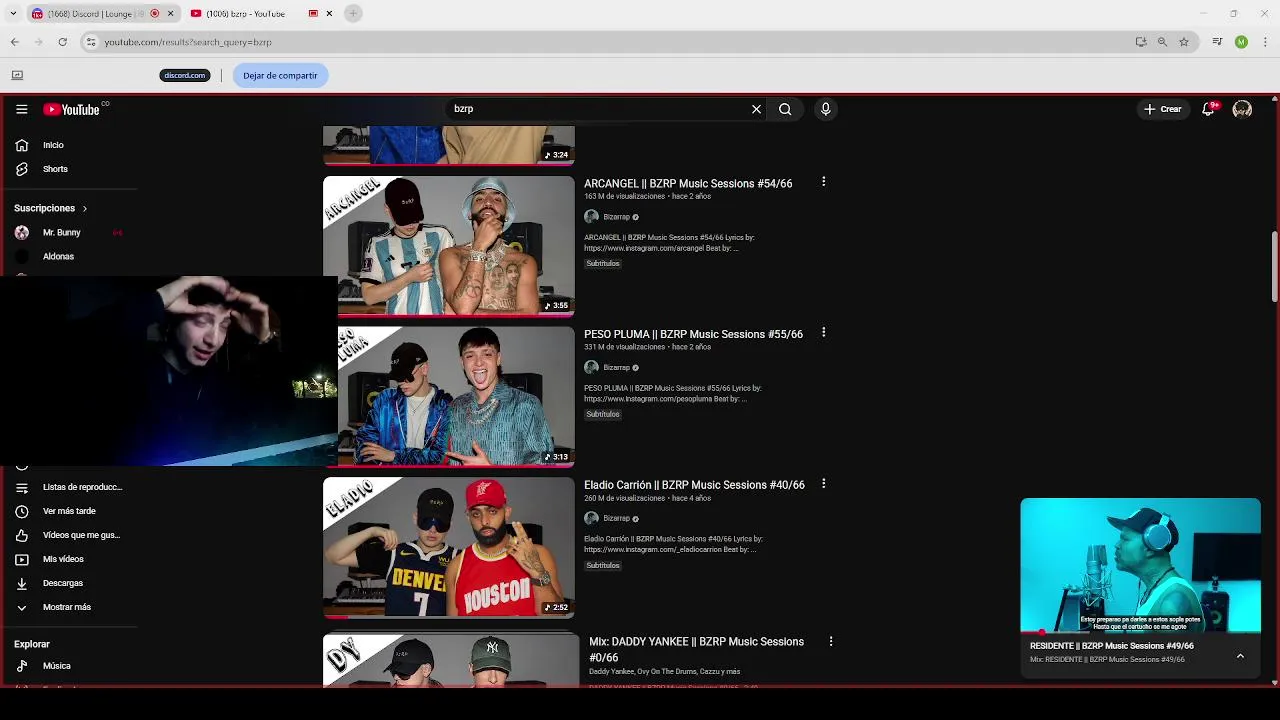
Task: Click Bizarrap channel avatar under PESO PLUMA video
Action: pyautogui.click(x=591, y=367)
